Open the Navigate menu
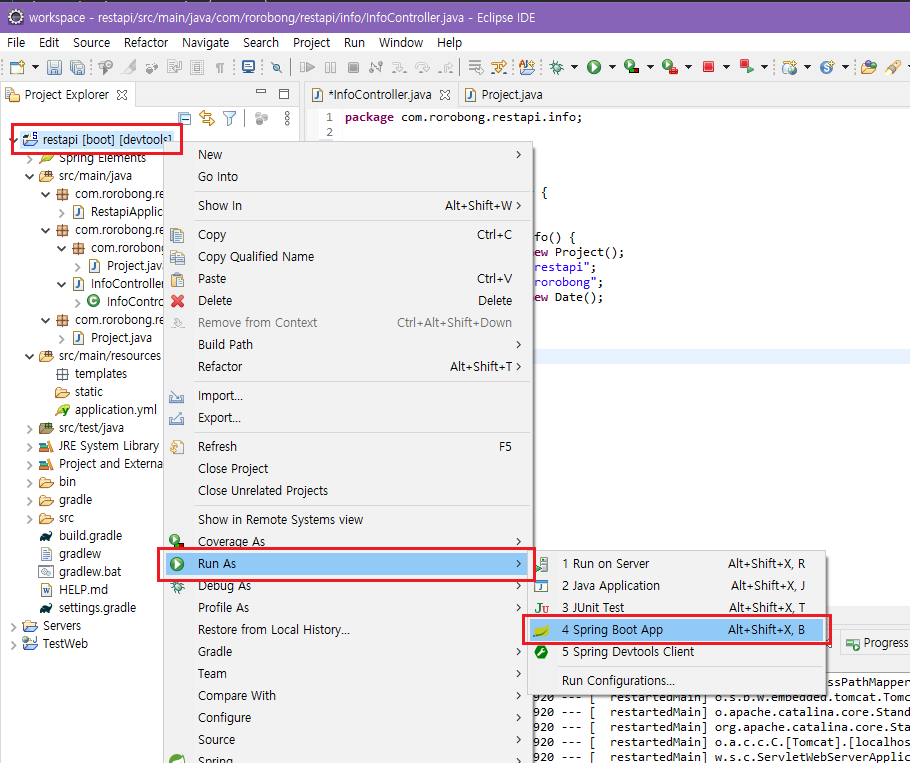Viewport: 910px width, 763px height. click(205, 43)
